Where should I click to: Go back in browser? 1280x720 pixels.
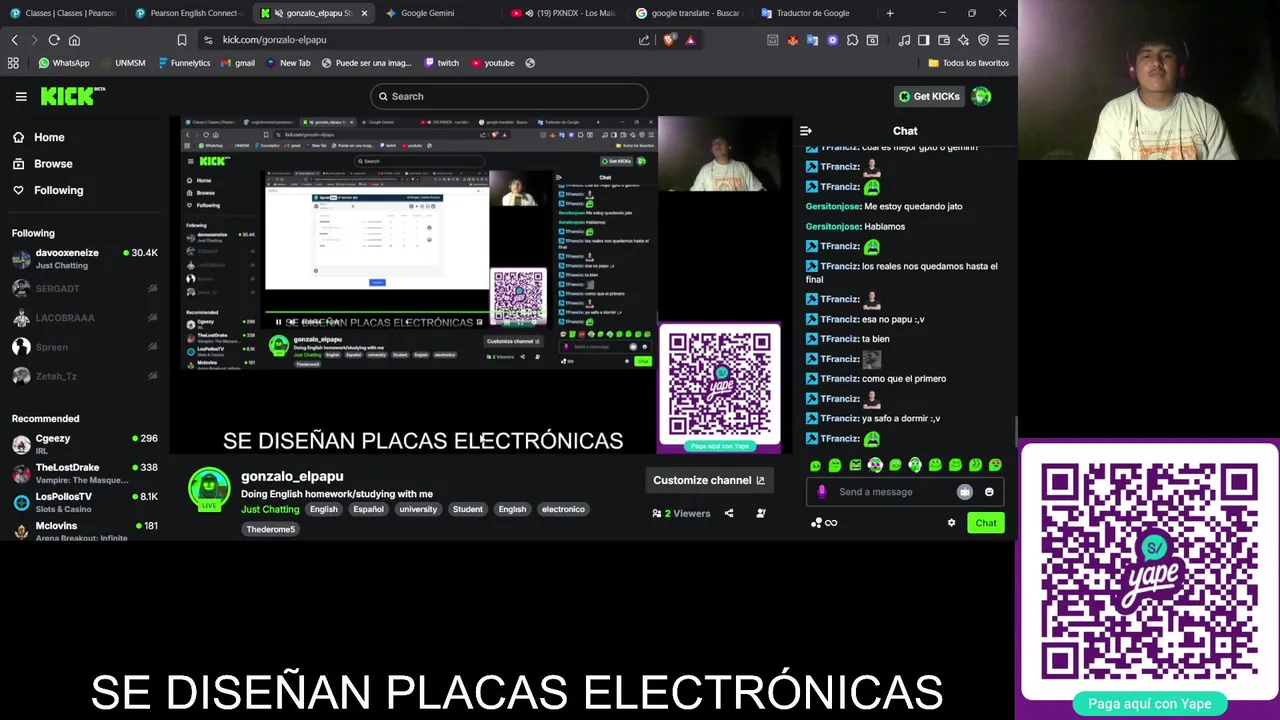(14, 40)
